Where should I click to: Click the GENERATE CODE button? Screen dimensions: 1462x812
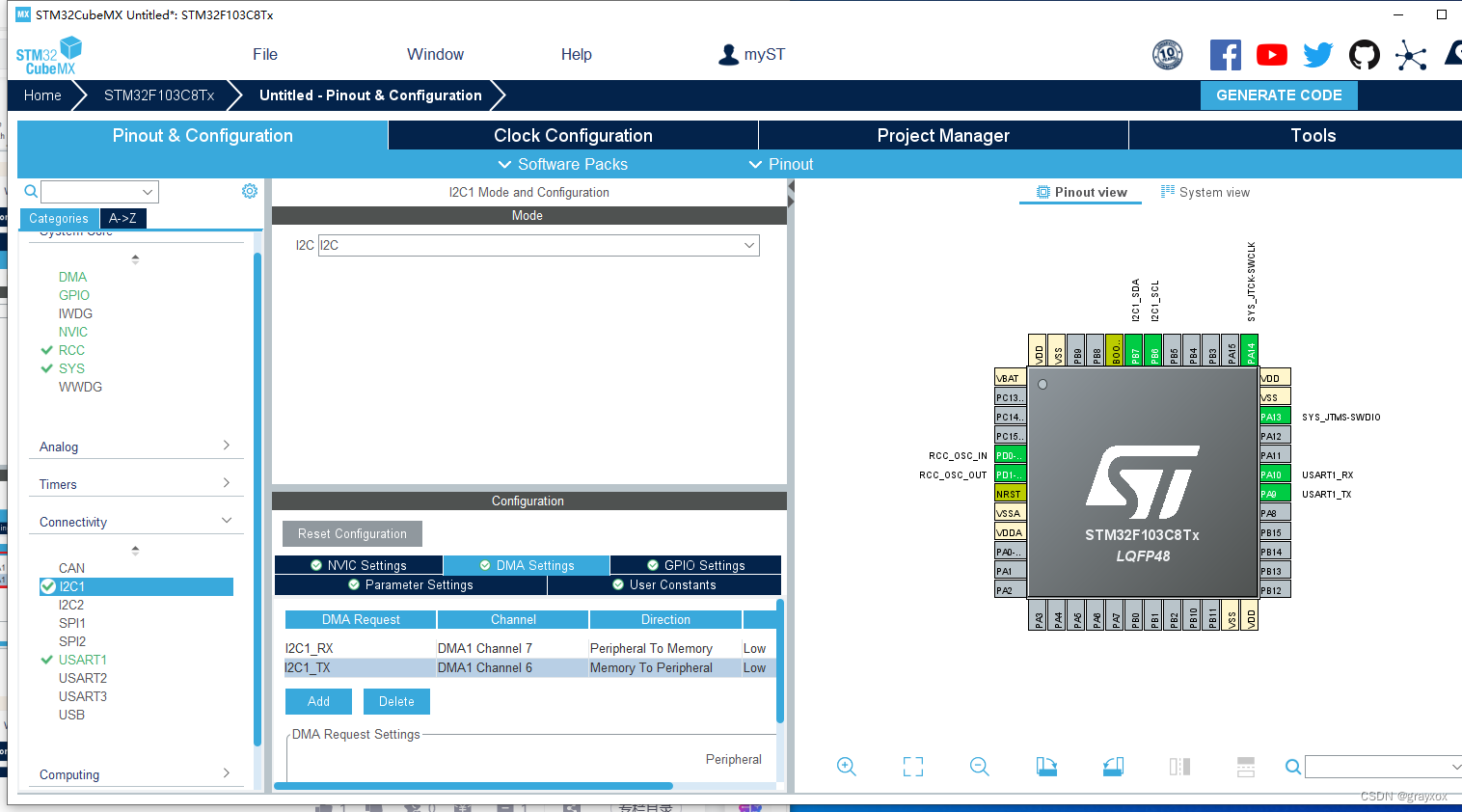pos(1279,95)
